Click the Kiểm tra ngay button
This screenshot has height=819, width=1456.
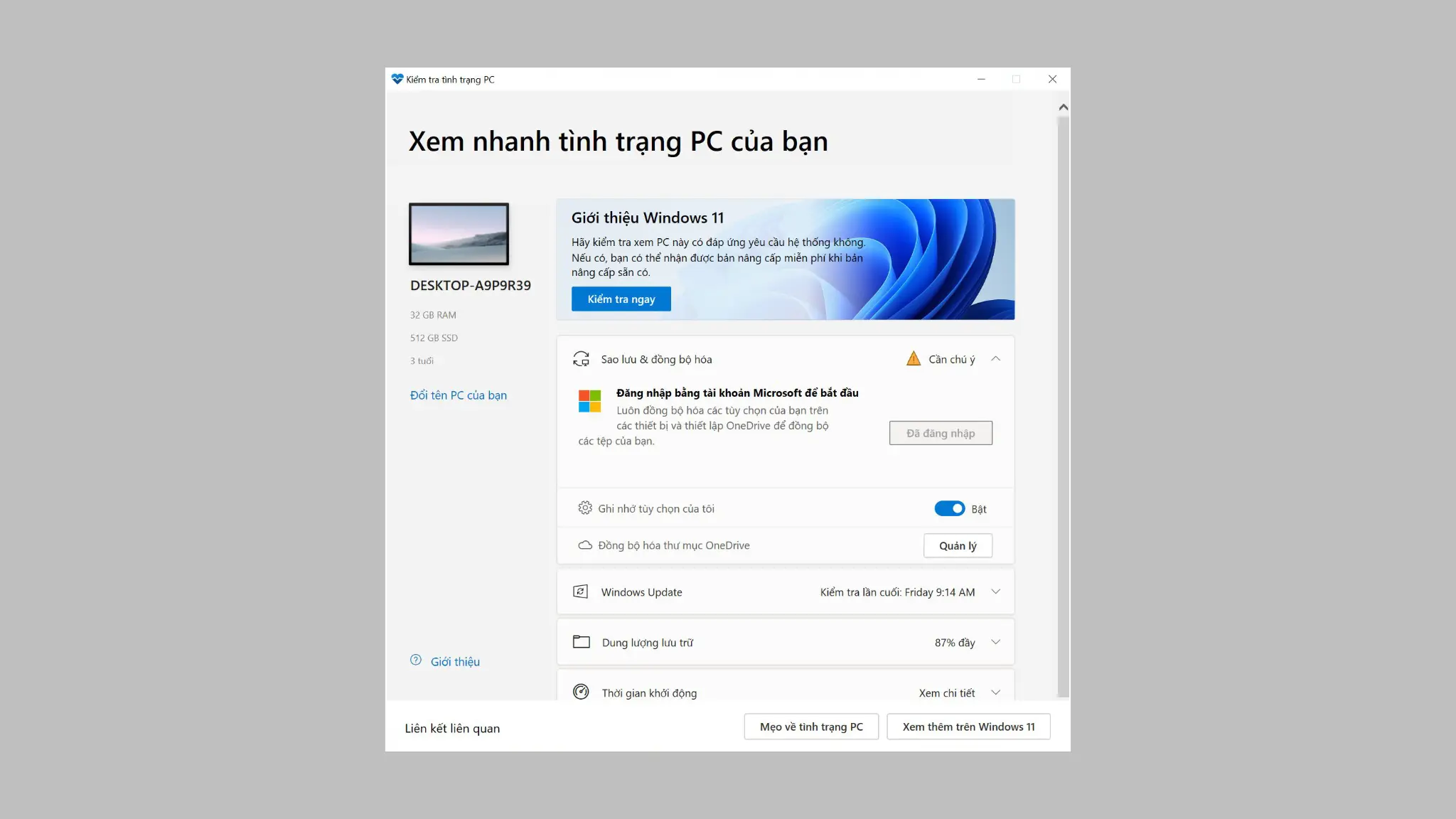tap(621, 299)
